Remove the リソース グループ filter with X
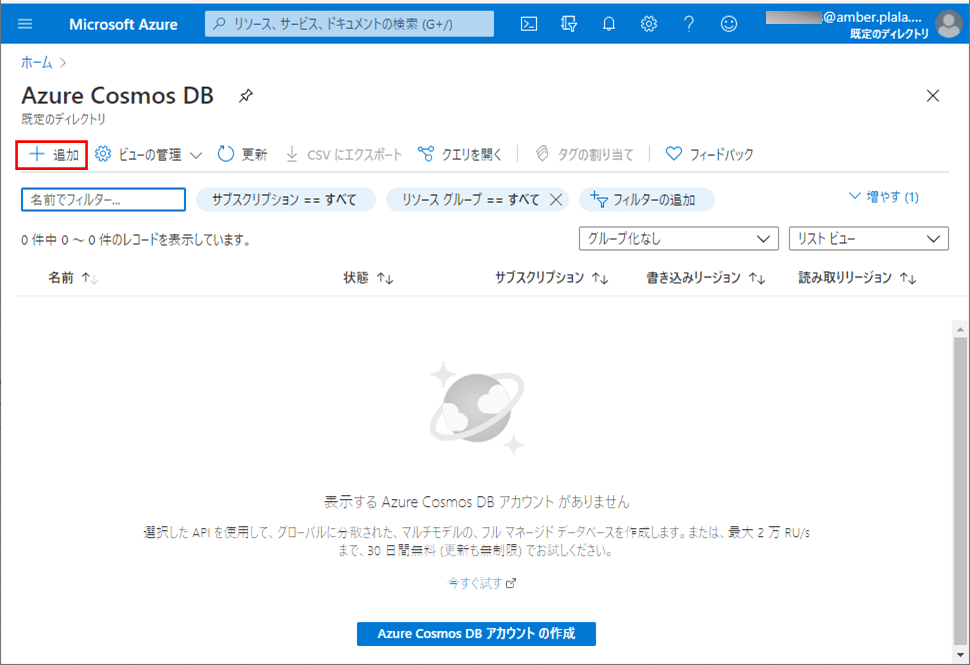Screen dimensions: 970x665 tap(556, 200)
